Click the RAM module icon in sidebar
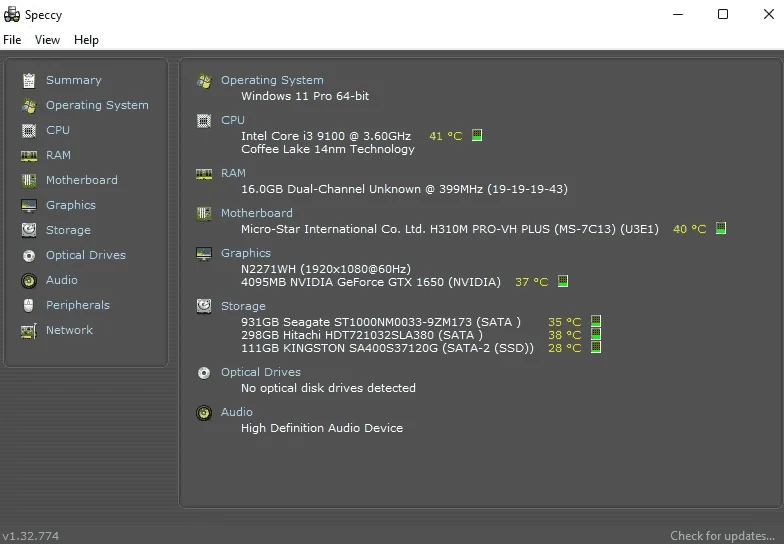784x548 pixels. click(29, 156)
